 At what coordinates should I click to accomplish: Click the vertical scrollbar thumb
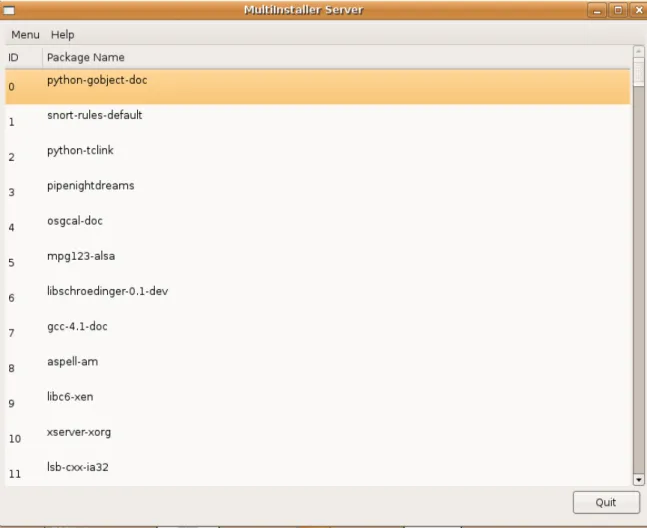coord(639,72)
